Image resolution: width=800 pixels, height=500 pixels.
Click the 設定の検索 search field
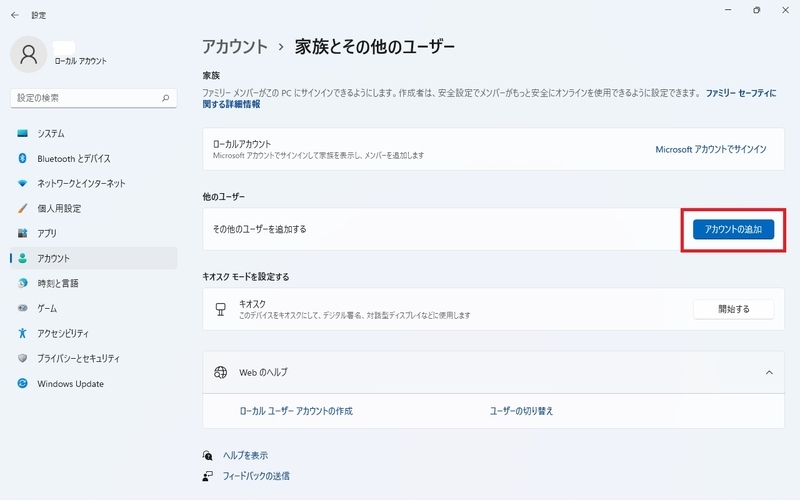pos(94,98)
